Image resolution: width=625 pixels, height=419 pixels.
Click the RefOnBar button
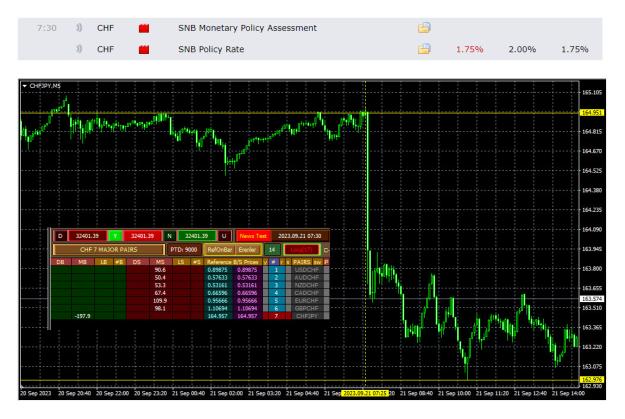pos(220,250)
